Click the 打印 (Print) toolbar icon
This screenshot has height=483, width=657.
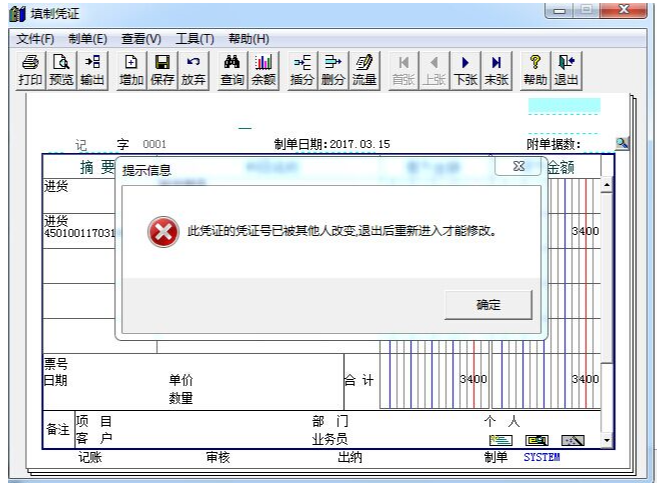click(30, 70)
